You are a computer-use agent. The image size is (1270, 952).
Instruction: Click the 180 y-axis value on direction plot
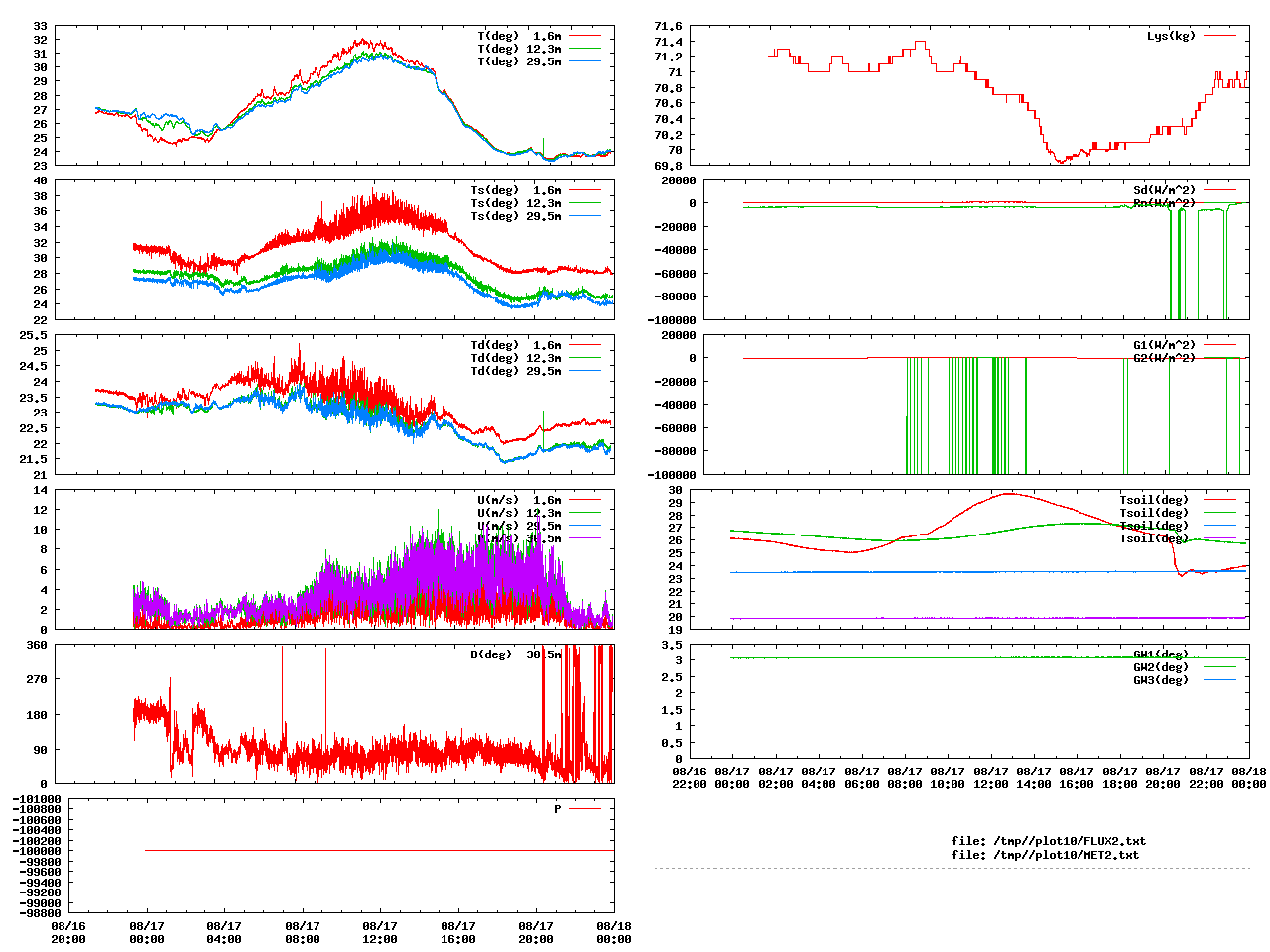[37, 715]
